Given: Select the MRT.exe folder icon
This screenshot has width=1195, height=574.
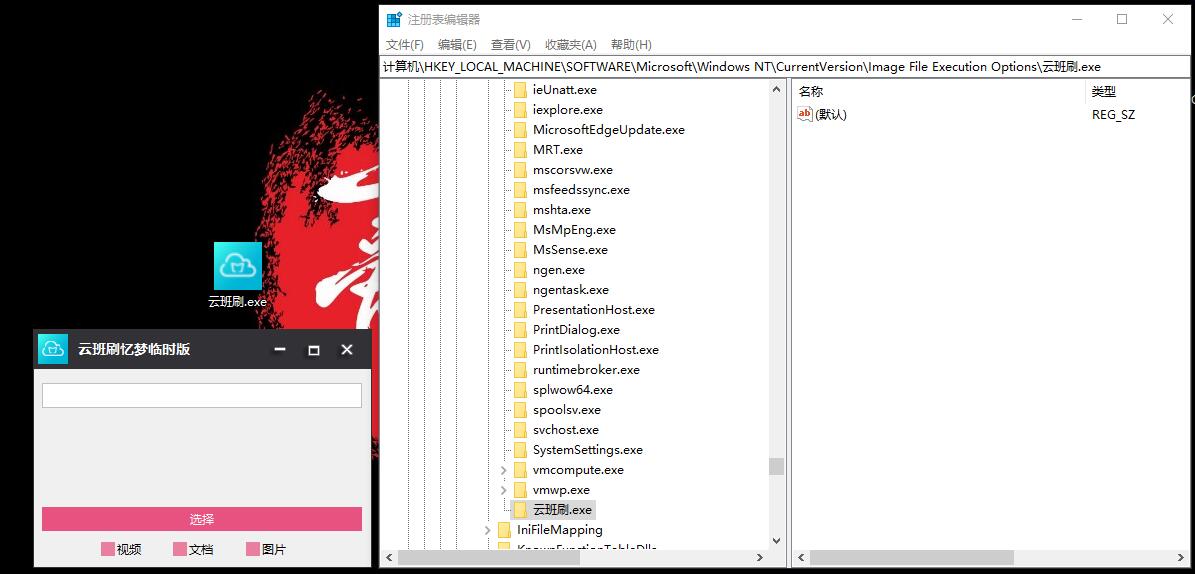Looking at the screenshot, I should [520, 149].
